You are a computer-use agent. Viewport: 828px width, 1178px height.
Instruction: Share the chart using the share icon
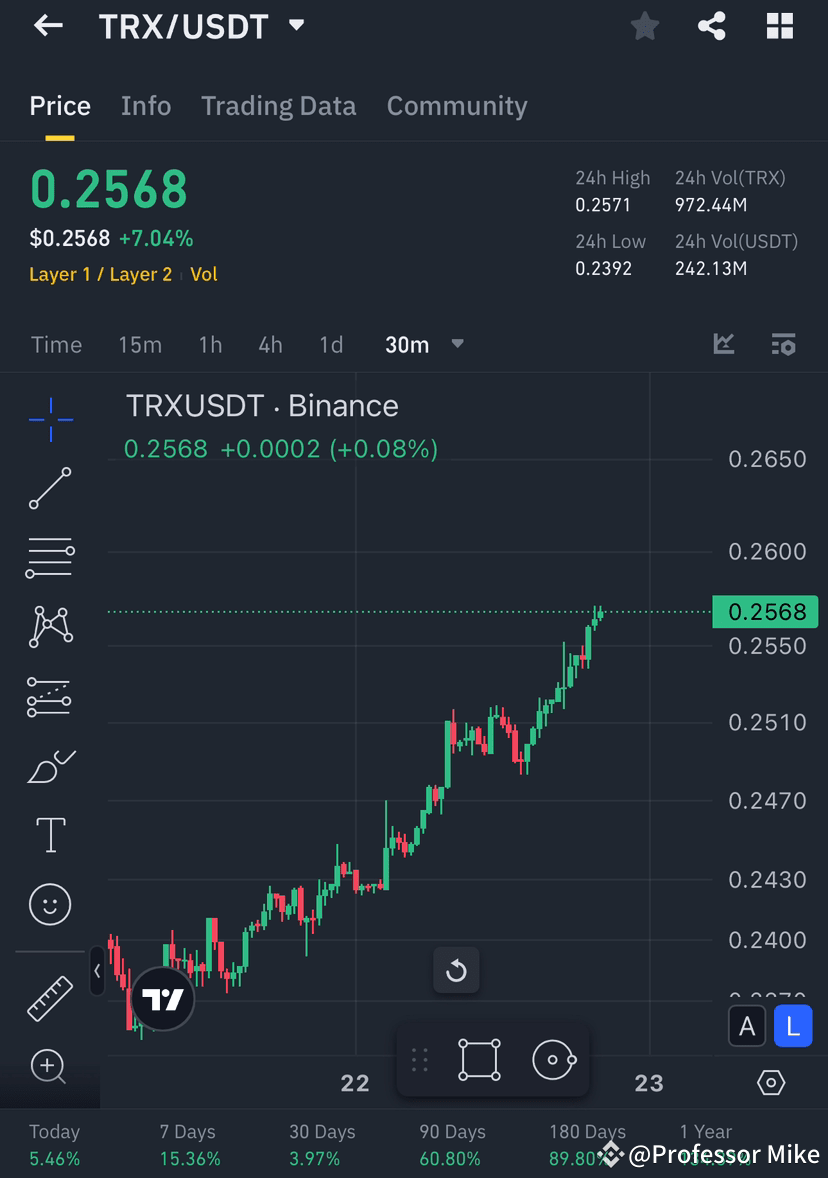tap(711, 26)
